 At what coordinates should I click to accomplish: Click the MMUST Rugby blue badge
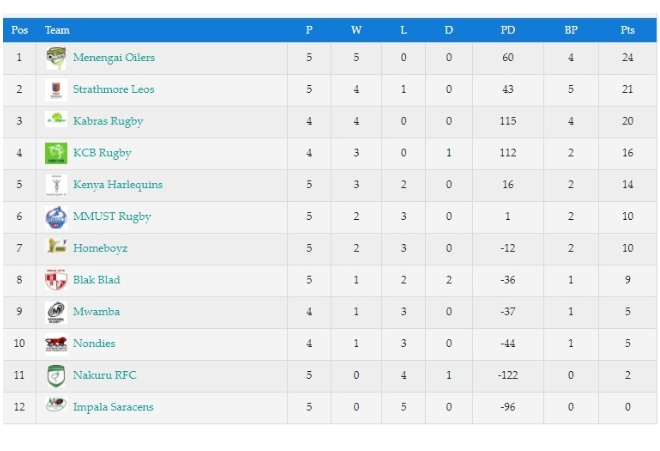click(x=56, y=217)
